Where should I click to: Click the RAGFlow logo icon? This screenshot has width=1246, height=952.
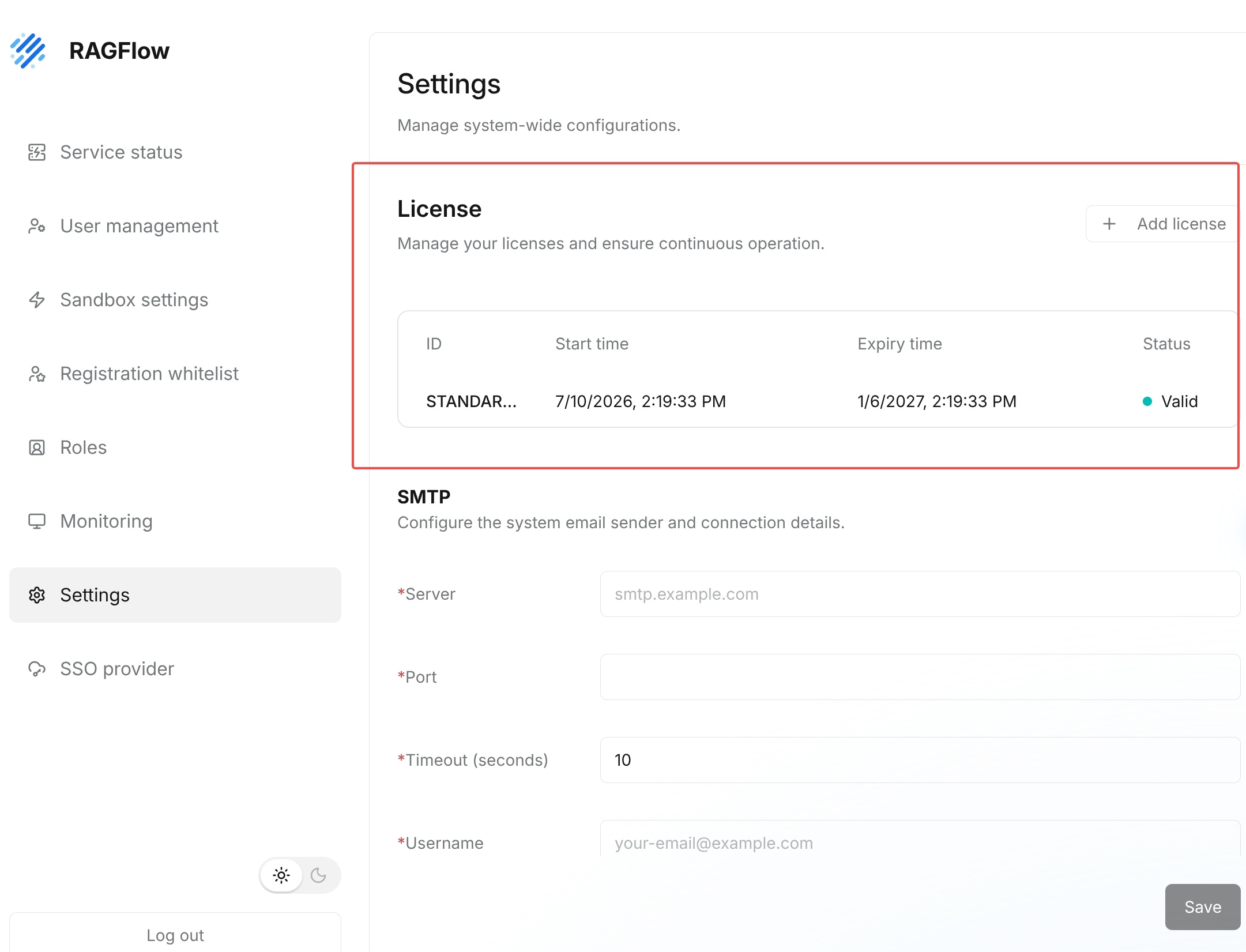click(28, 51)
